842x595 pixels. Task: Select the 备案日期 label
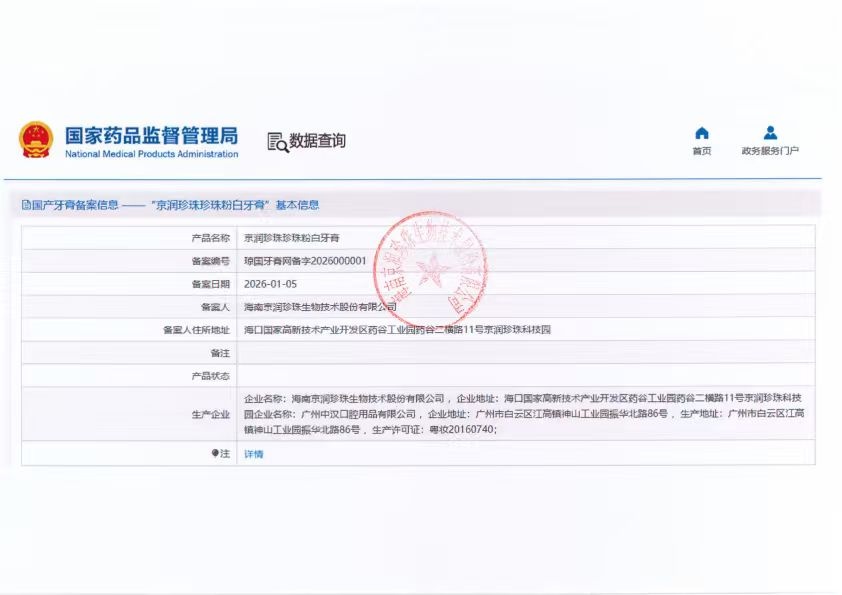[x=210, y=284]
